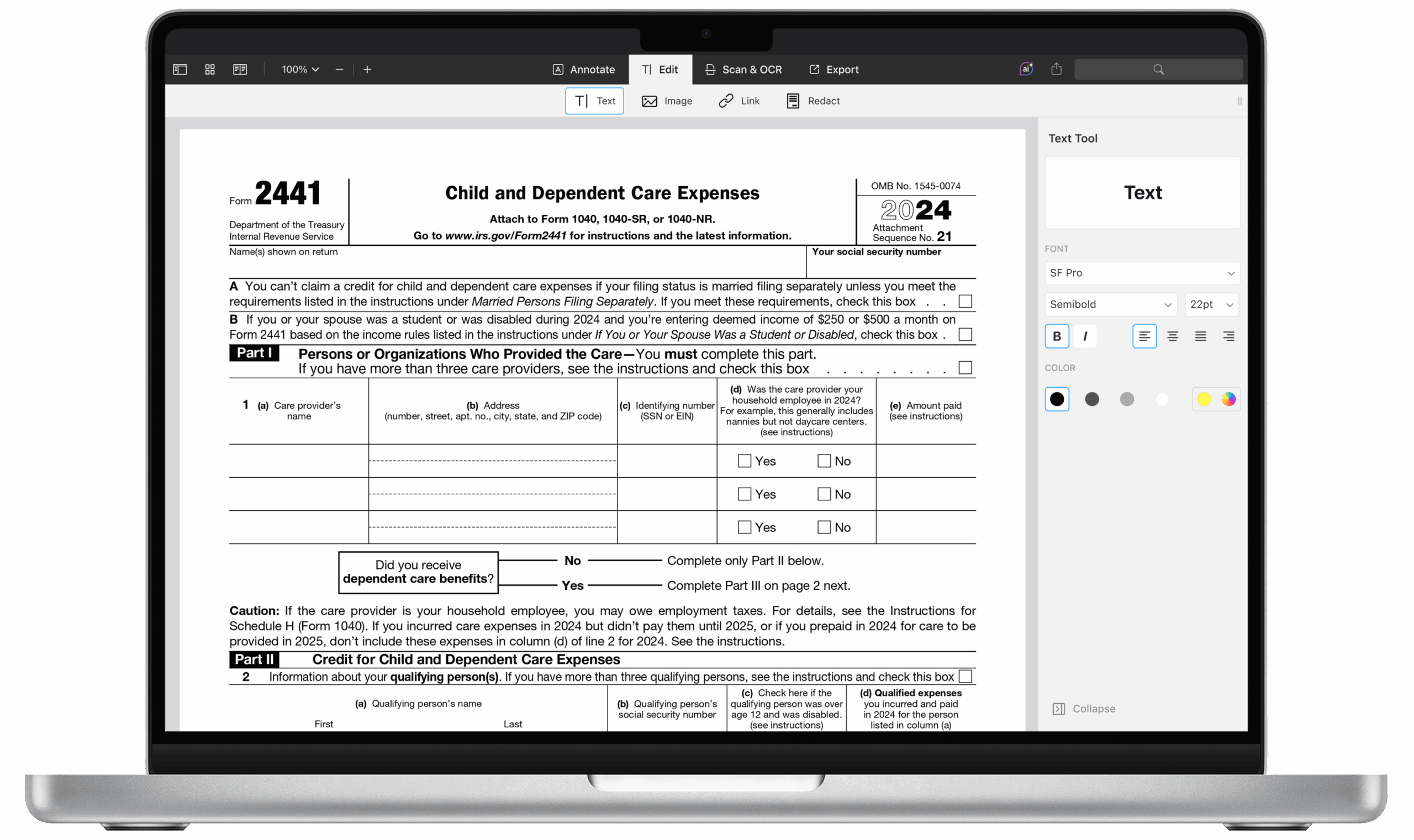Open the AI assistant

(1026, 68)
